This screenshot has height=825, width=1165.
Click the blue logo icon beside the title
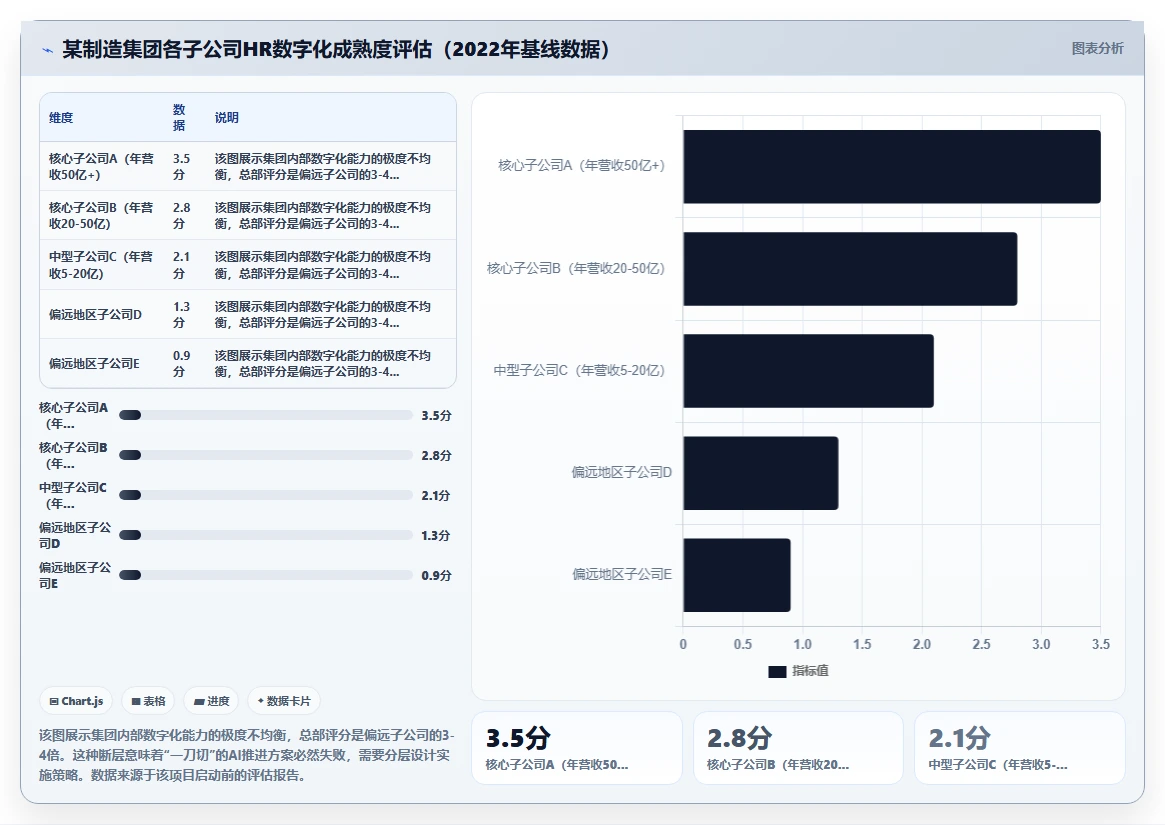click(x=48, y=51)
